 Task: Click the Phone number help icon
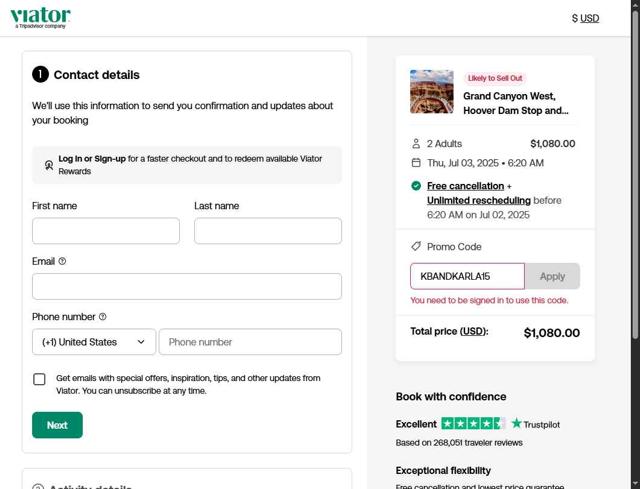pyautogui.click(x=102, y=317)
